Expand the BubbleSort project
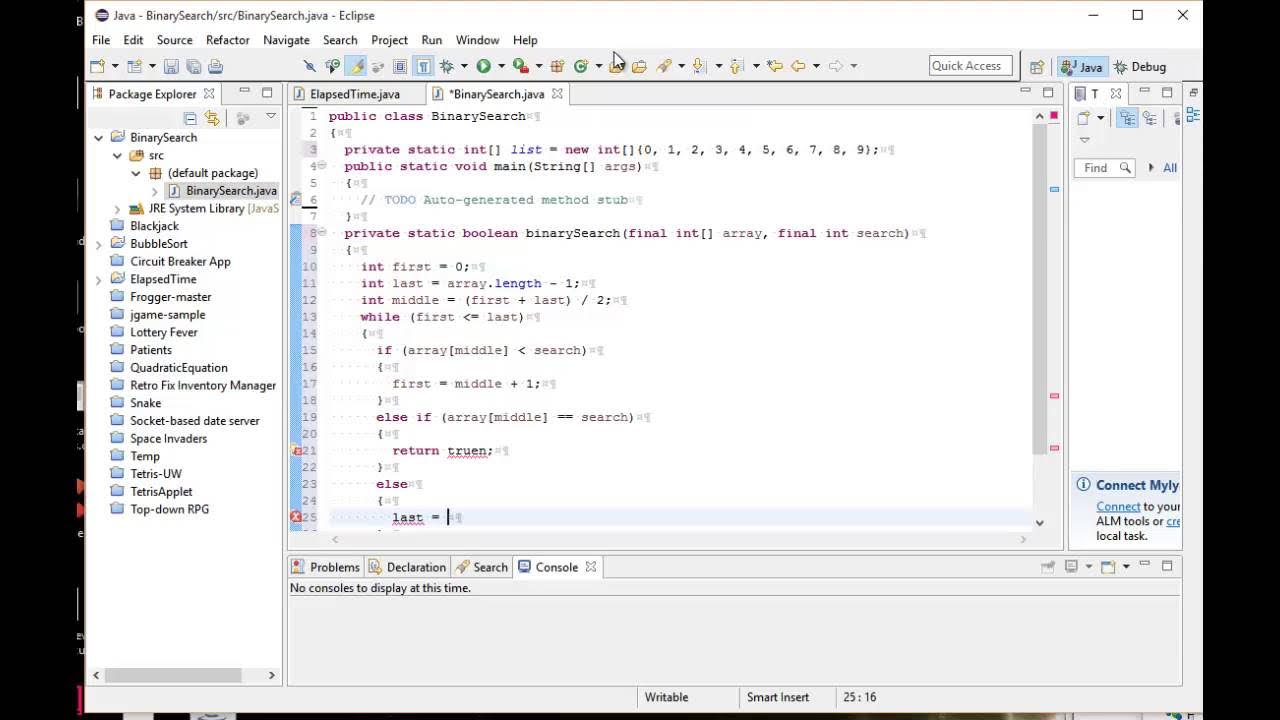The image size is (1280, 720). pos(98,244)
